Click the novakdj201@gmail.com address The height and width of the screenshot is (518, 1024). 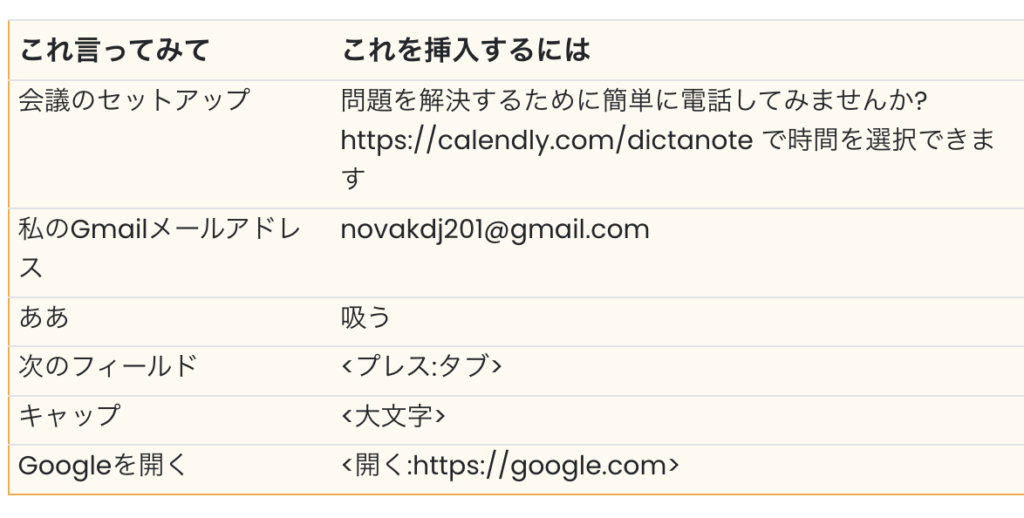pos(495,230)
